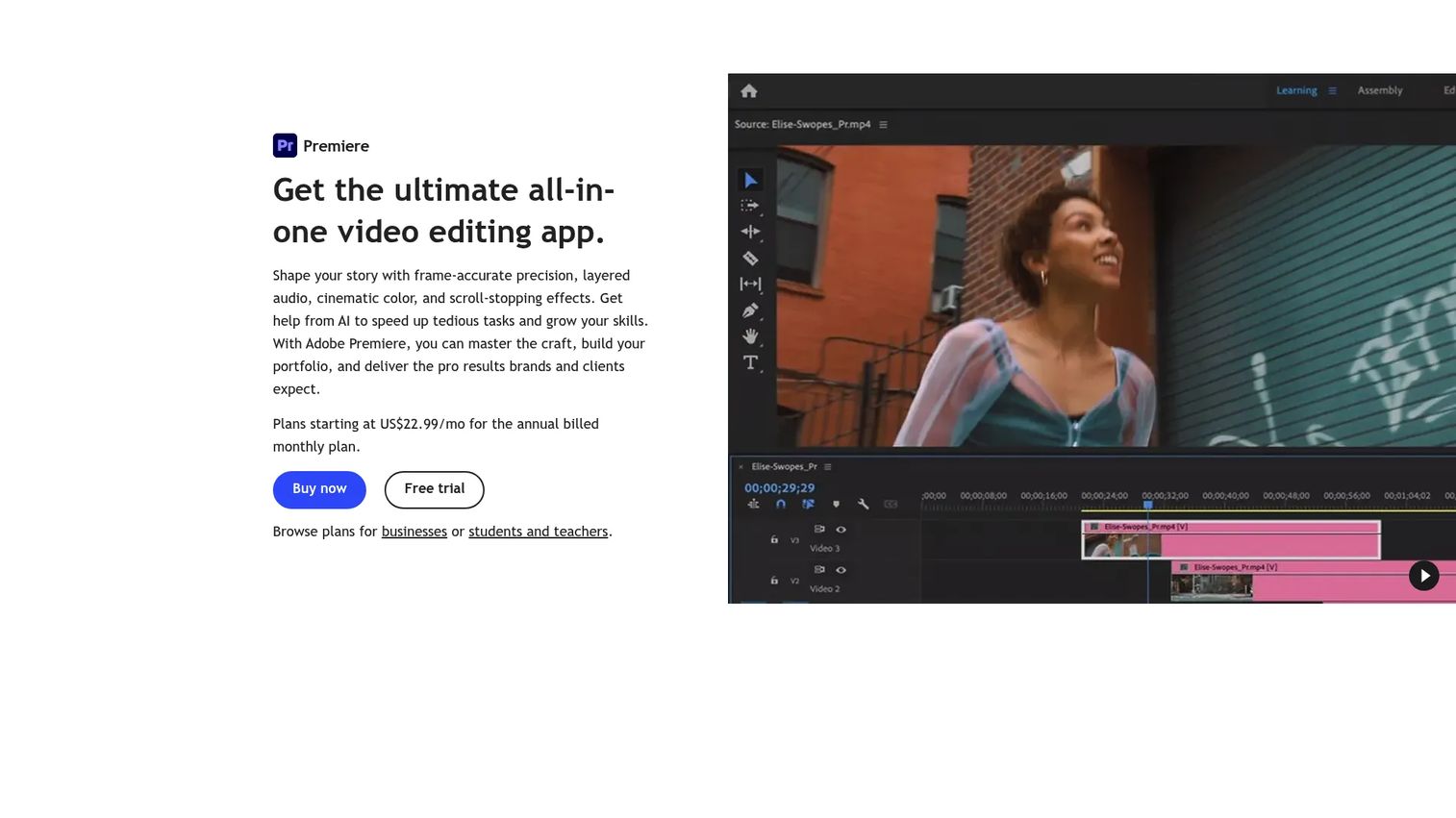1456x818 pixels.
Task: Select the Slip tool
Action: [750, 285]
